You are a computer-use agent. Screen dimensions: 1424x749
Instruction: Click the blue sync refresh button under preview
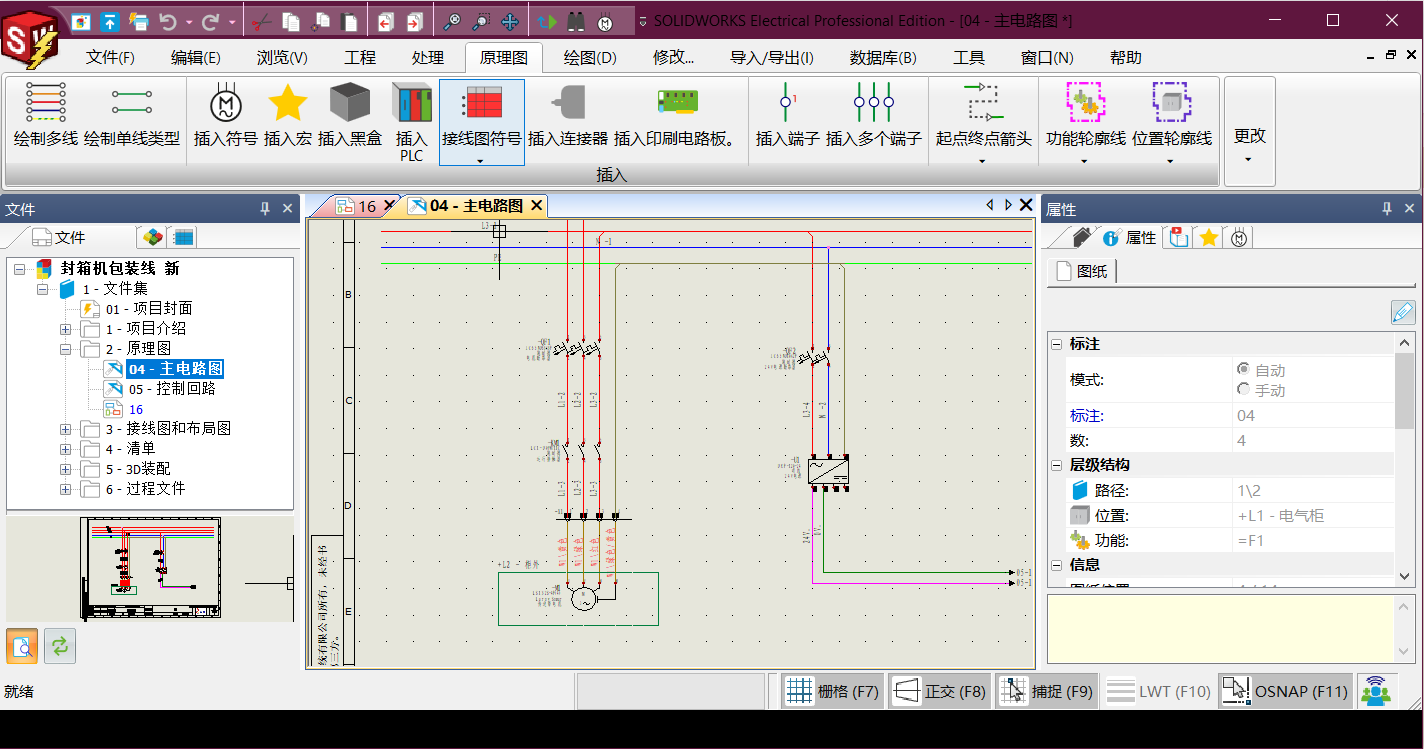(60, 646)
